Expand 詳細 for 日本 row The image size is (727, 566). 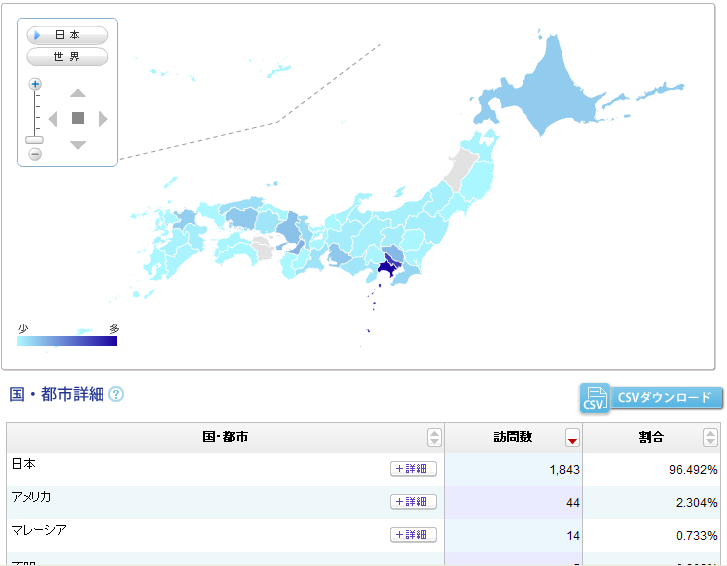click(x=413, y=469)
